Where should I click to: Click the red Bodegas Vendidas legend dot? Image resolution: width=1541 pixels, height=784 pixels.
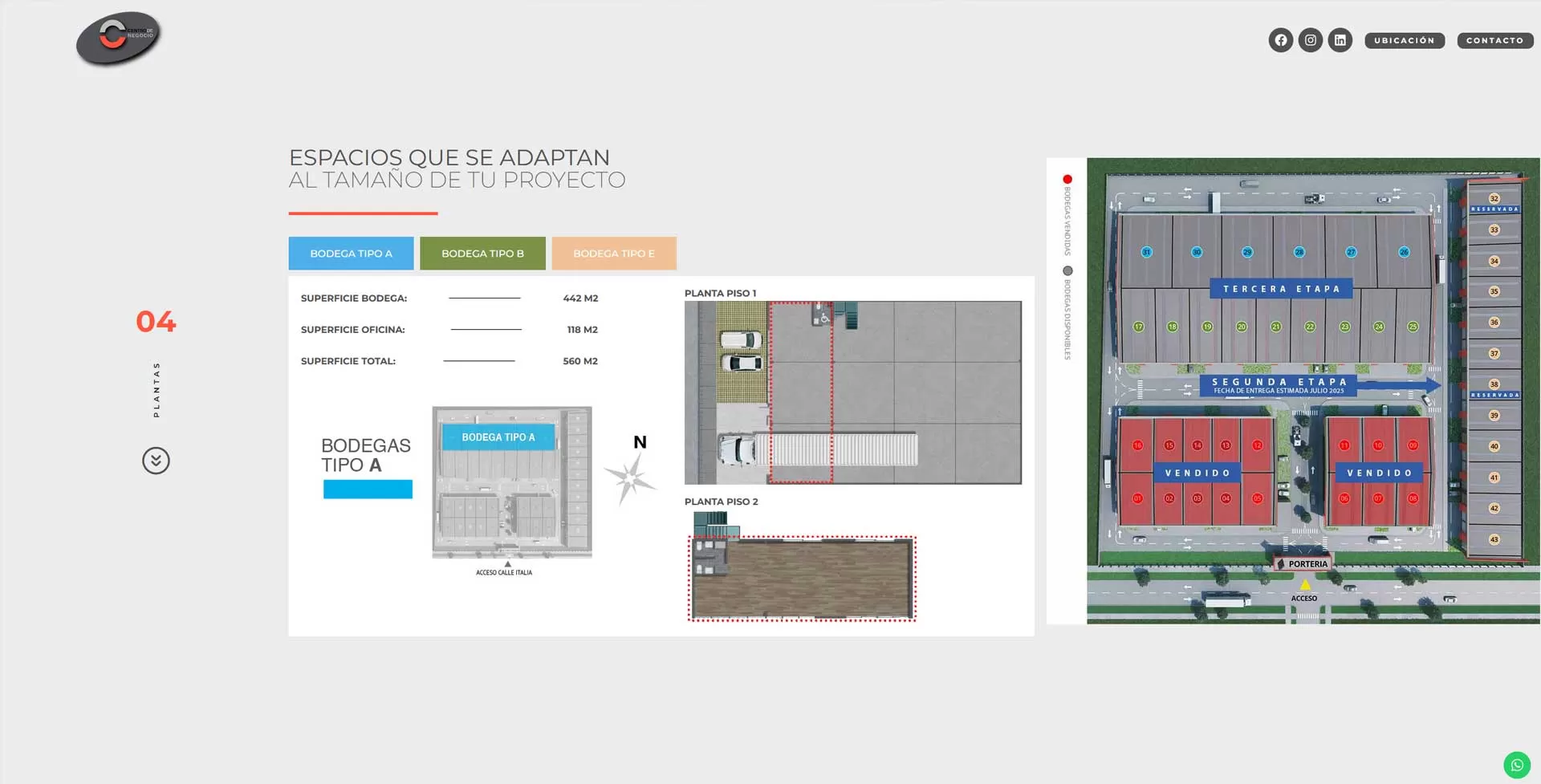(1067, 179)
